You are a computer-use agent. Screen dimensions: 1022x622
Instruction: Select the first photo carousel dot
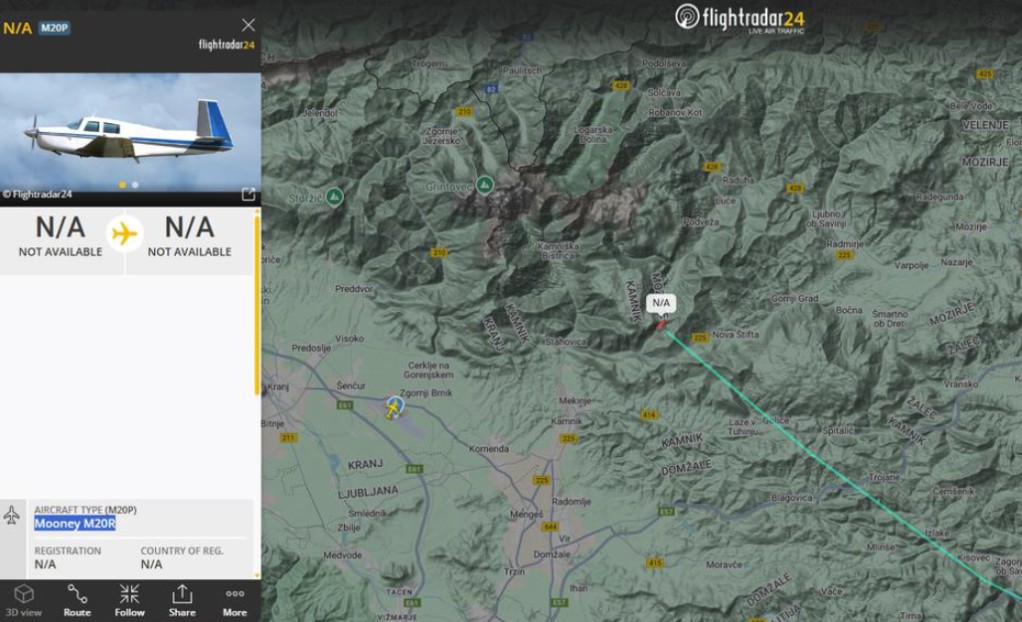pyautogui.click(x=123, y=185)
